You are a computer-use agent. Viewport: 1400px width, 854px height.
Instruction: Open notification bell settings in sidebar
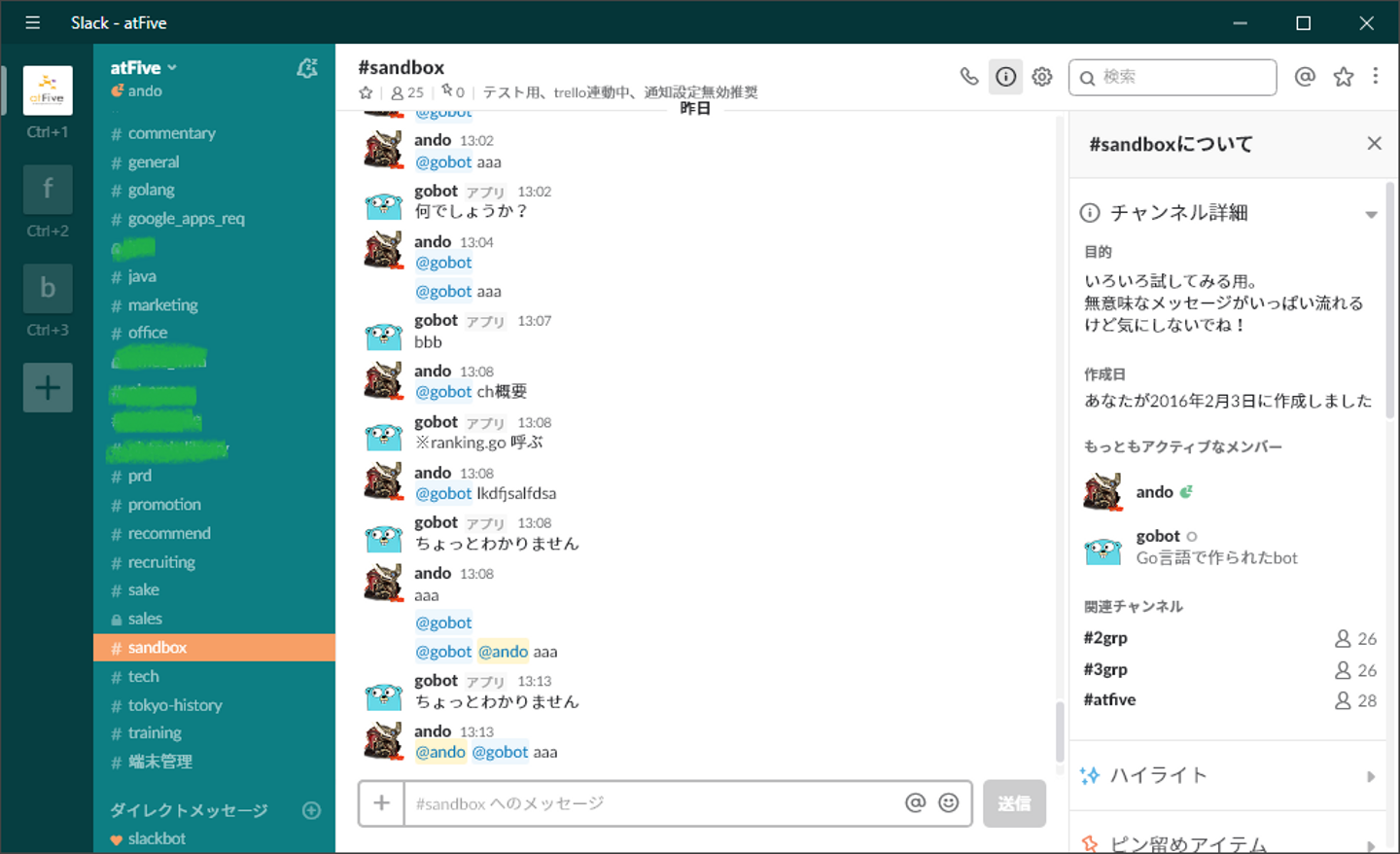(307, 68)
